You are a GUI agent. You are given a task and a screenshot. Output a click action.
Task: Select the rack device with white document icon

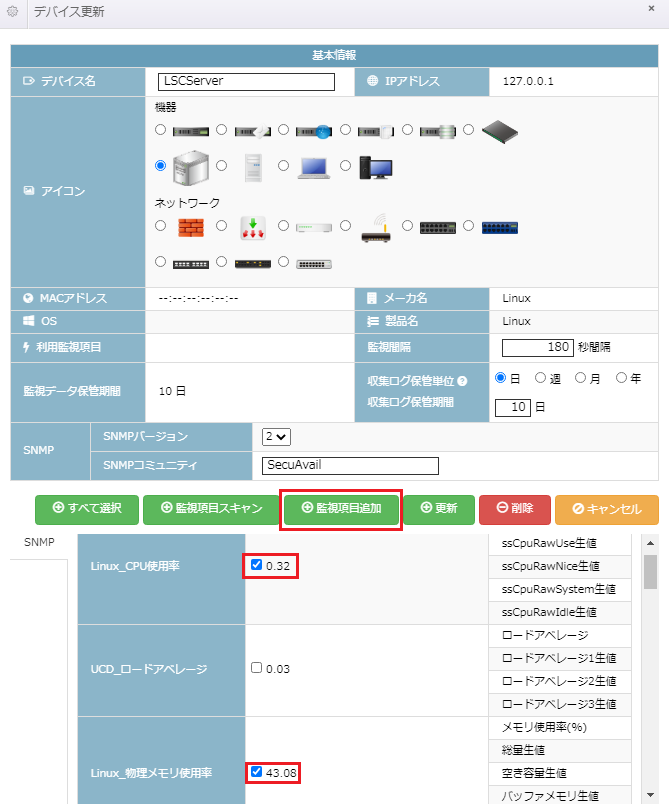[376, 132]
